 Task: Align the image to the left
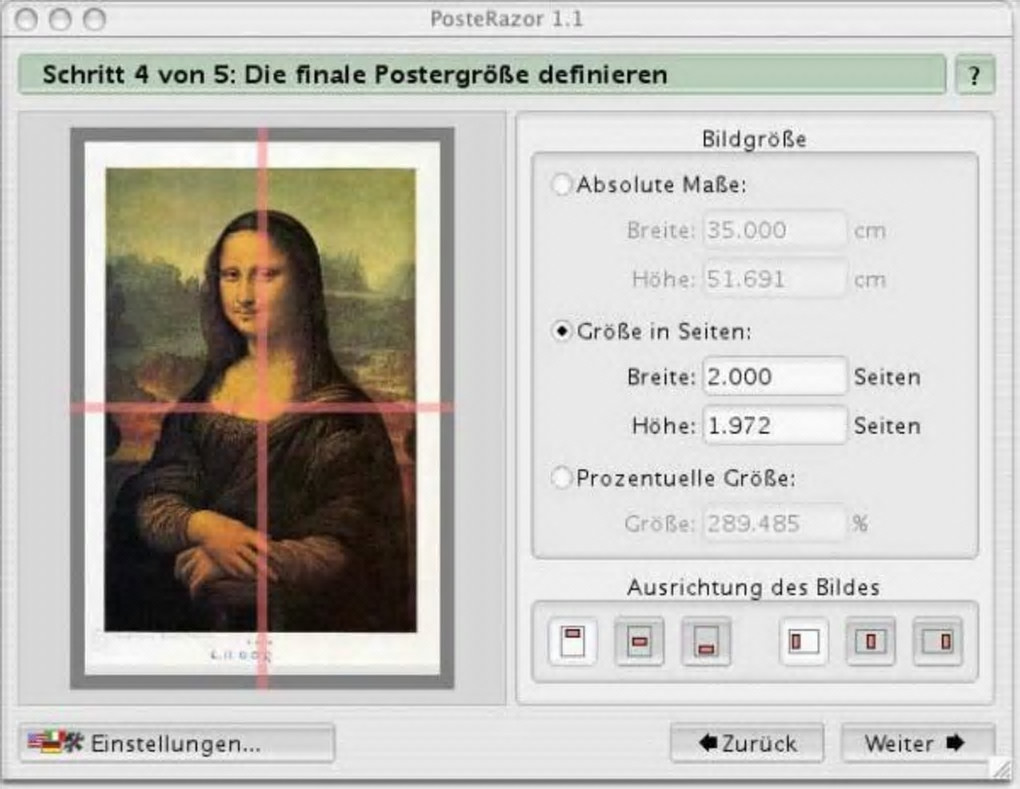(804, 641)
